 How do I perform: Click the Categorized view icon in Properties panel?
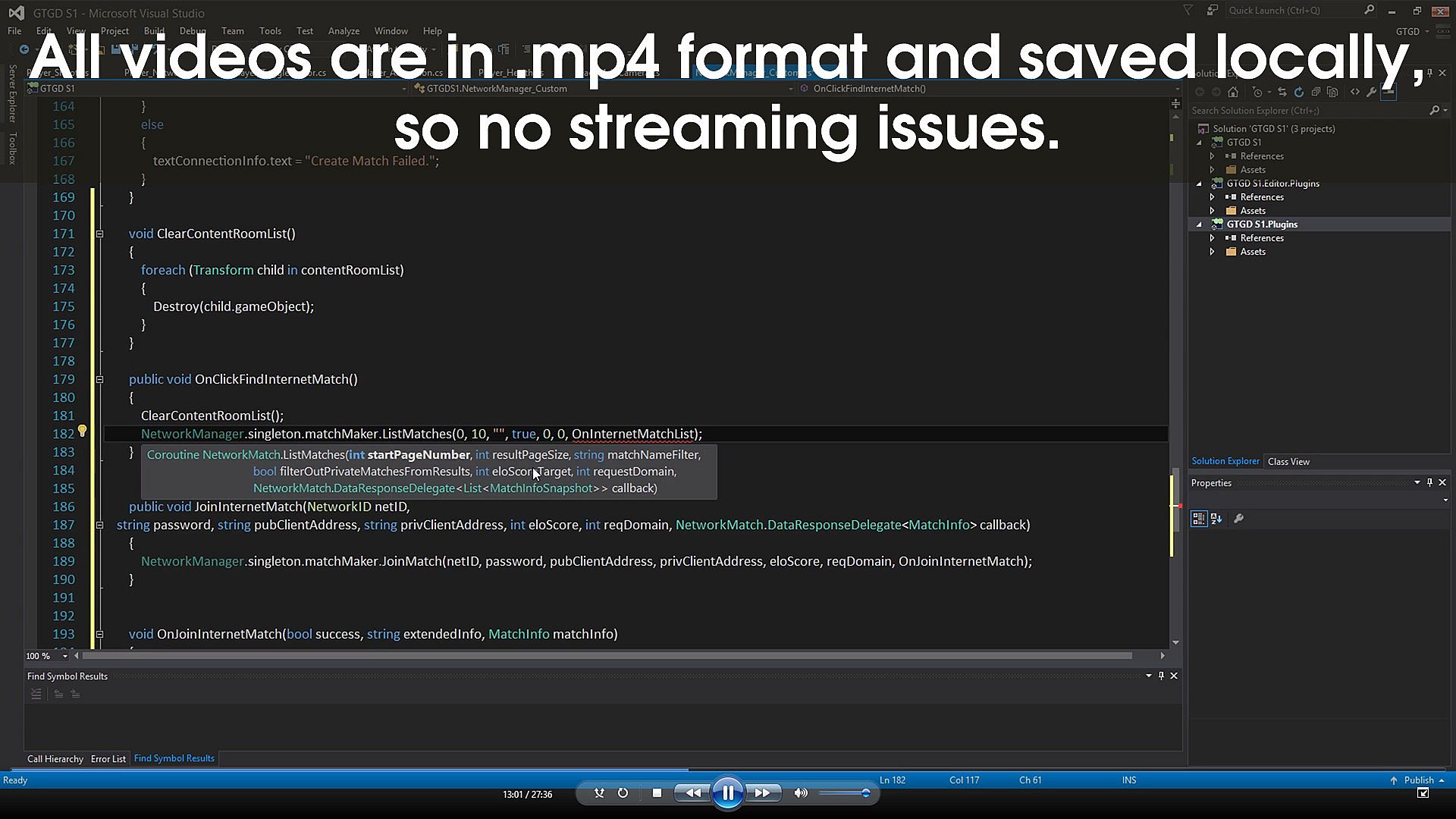click(1199, 519)
